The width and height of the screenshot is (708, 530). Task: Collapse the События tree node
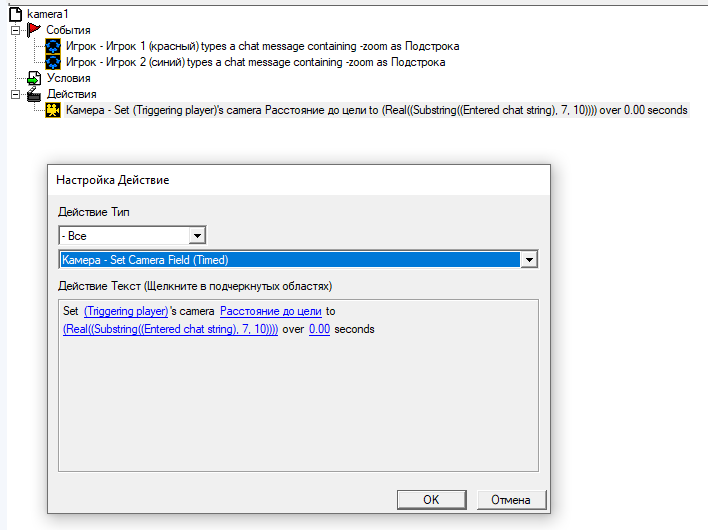15,30
